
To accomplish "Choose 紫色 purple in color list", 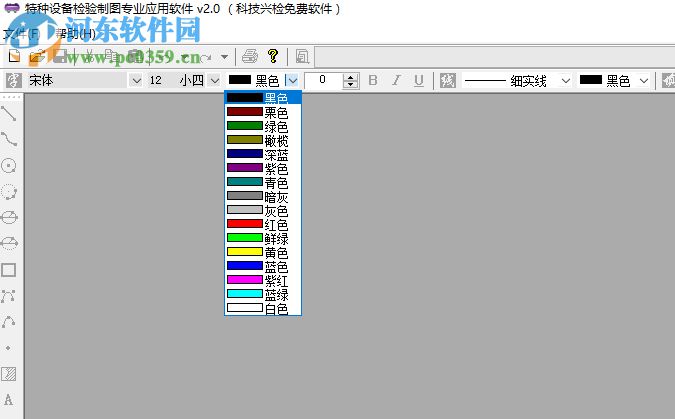I will (x=263, y=168).
